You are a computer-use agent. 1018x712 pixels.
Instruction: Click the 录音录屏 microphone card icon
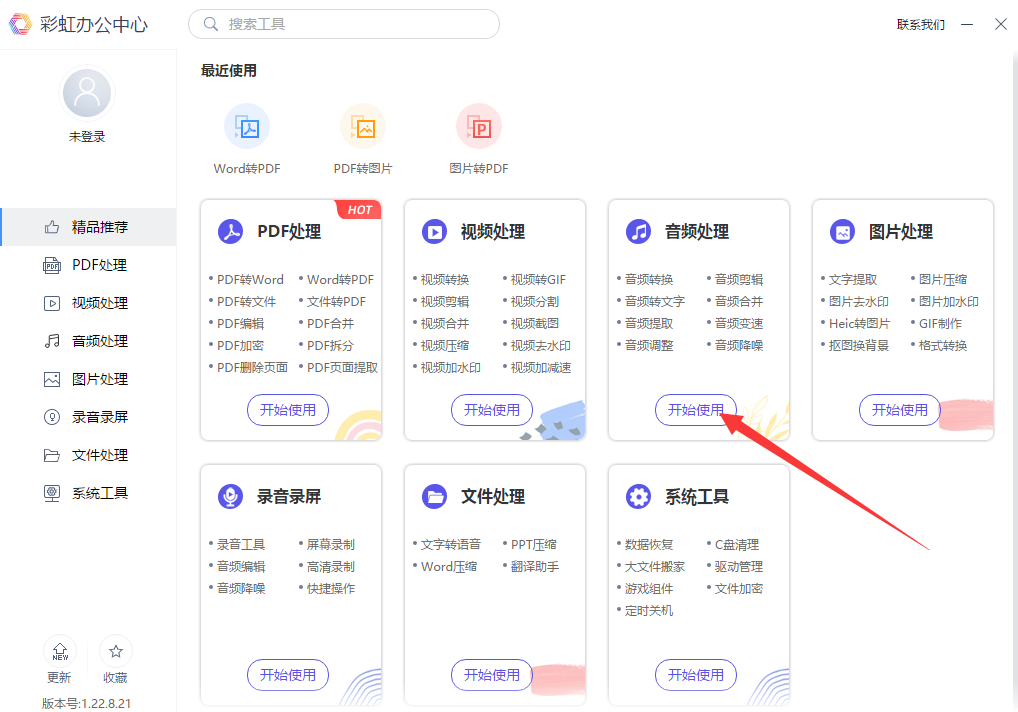pyautogui.click(x=231, y=497)
